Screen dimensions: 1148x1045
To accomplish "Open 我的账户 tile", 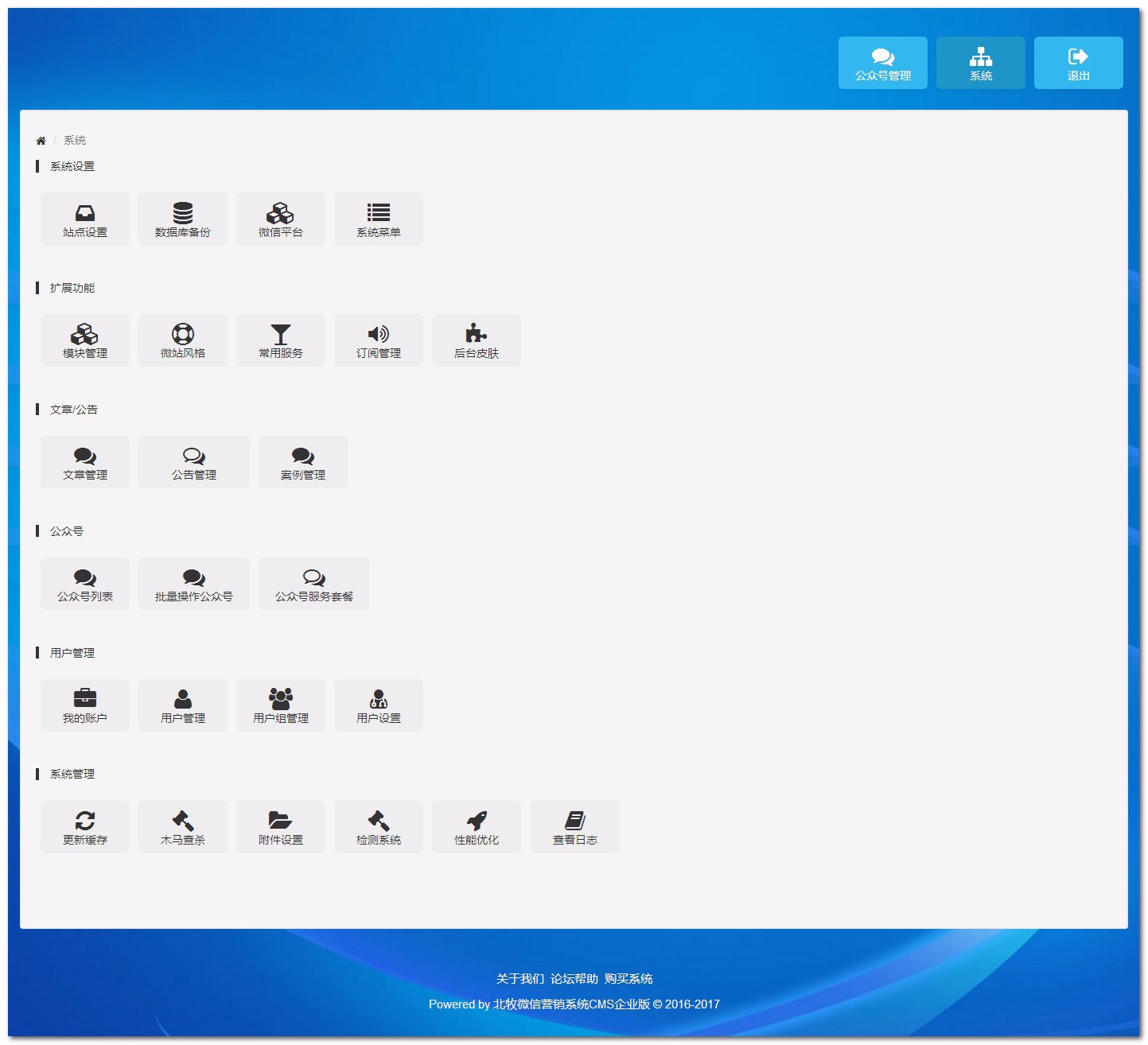I will (x=85, y=705).
